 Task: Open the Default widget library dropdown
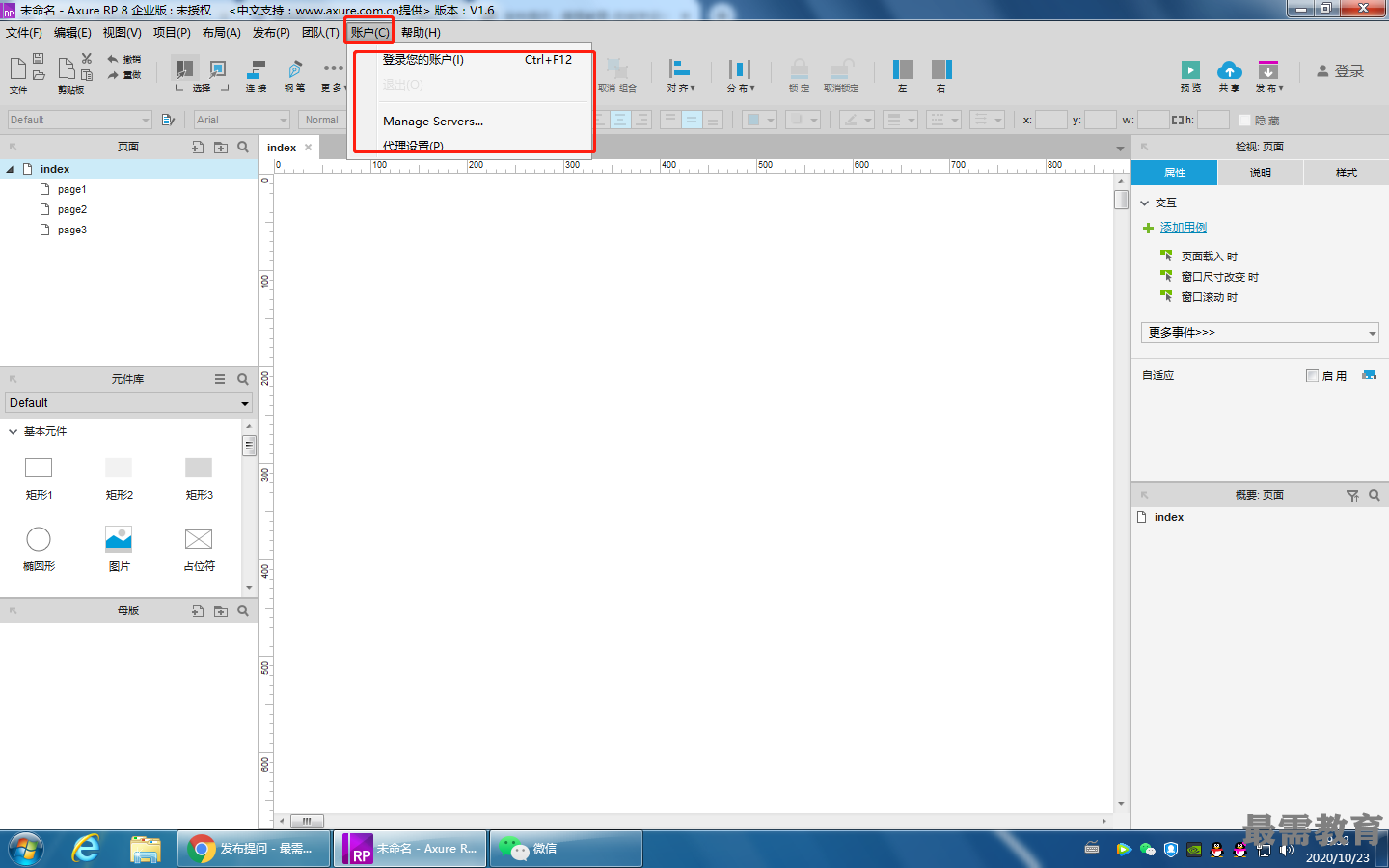click(x=128, y=403)
